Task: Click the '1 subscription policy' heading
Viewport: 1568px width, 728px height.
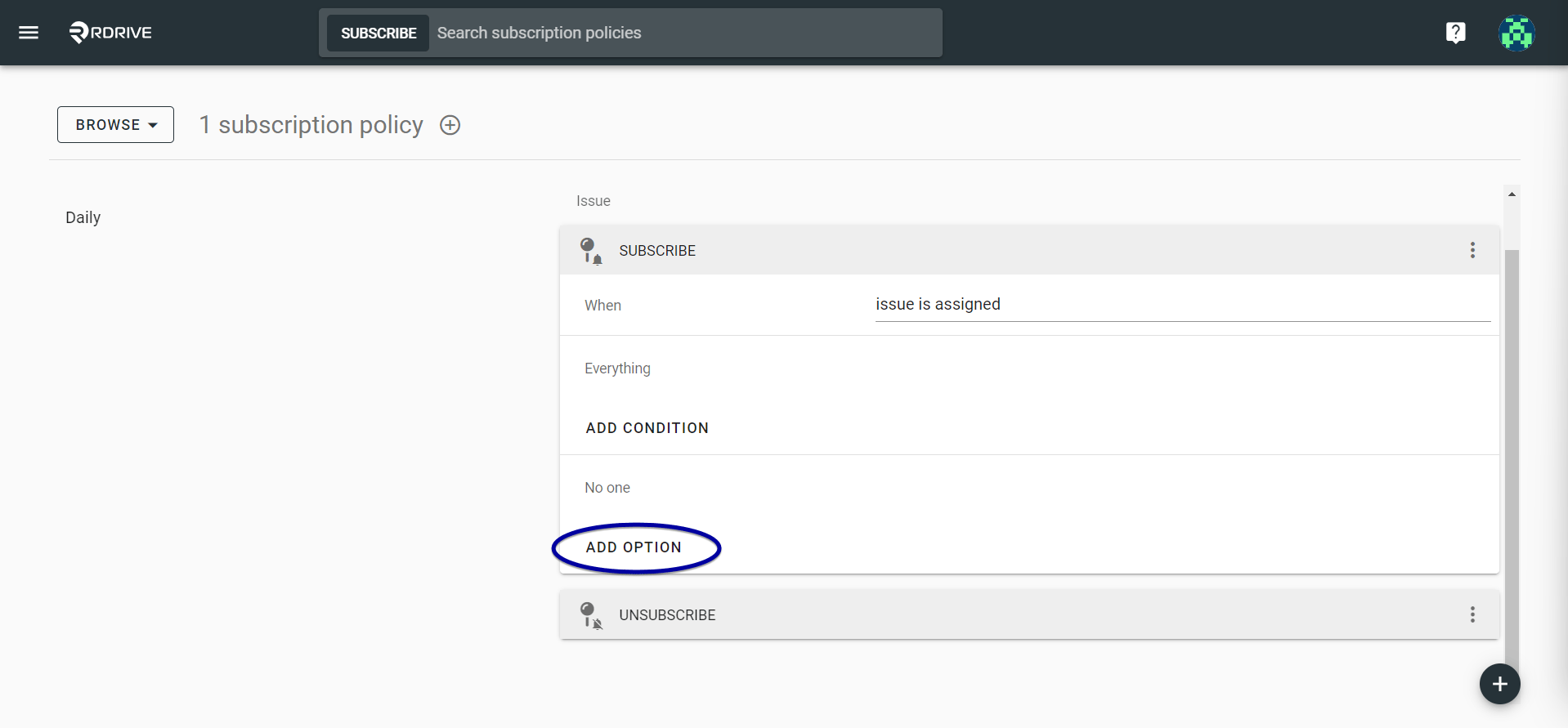Action: pos(311,125)
